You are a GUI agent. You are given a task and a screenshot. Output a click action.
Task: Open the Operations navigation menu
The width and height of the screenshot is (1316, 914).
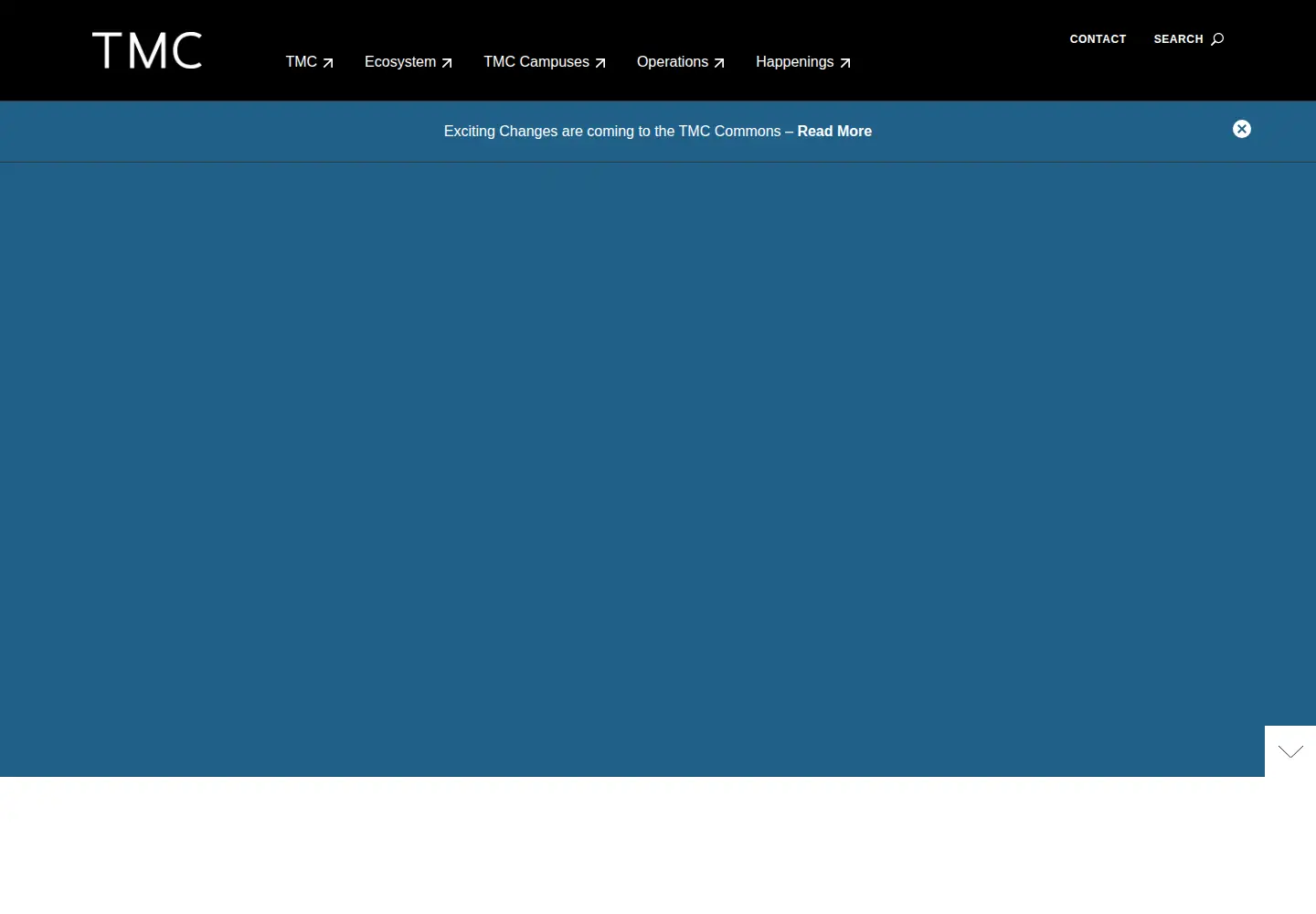(681, 62)
